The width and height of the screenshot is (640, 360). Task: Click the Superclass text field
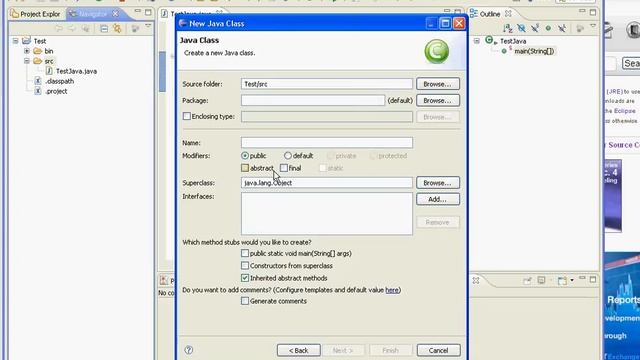(327, 182)
